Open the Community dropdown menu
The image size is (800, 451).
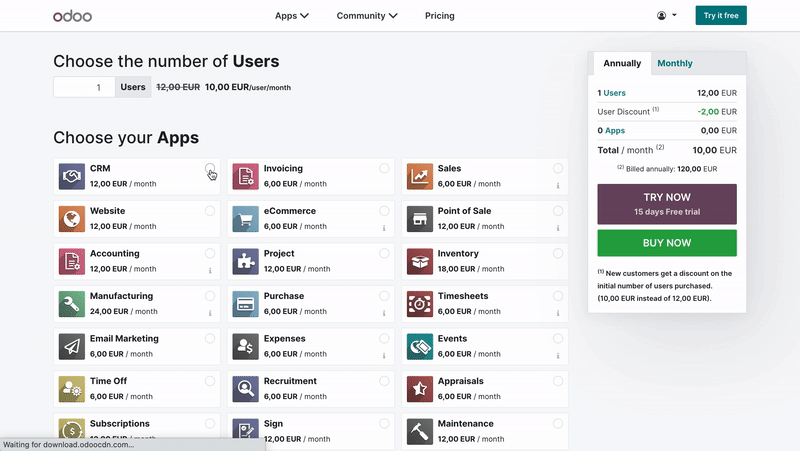(x=366, y=16)
